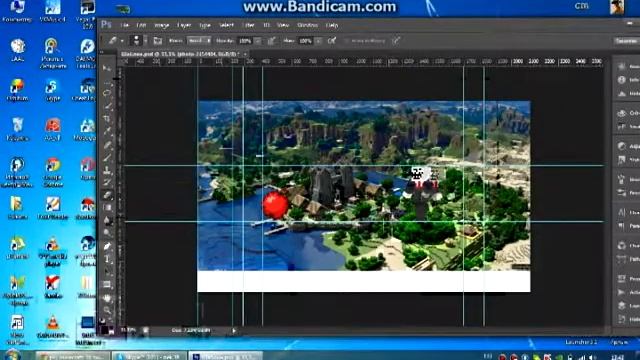Image resolution: width=640 pixels, height=360 pixels.
Task: Select the Brush tool in the toolbox
Action: point(107,157)
